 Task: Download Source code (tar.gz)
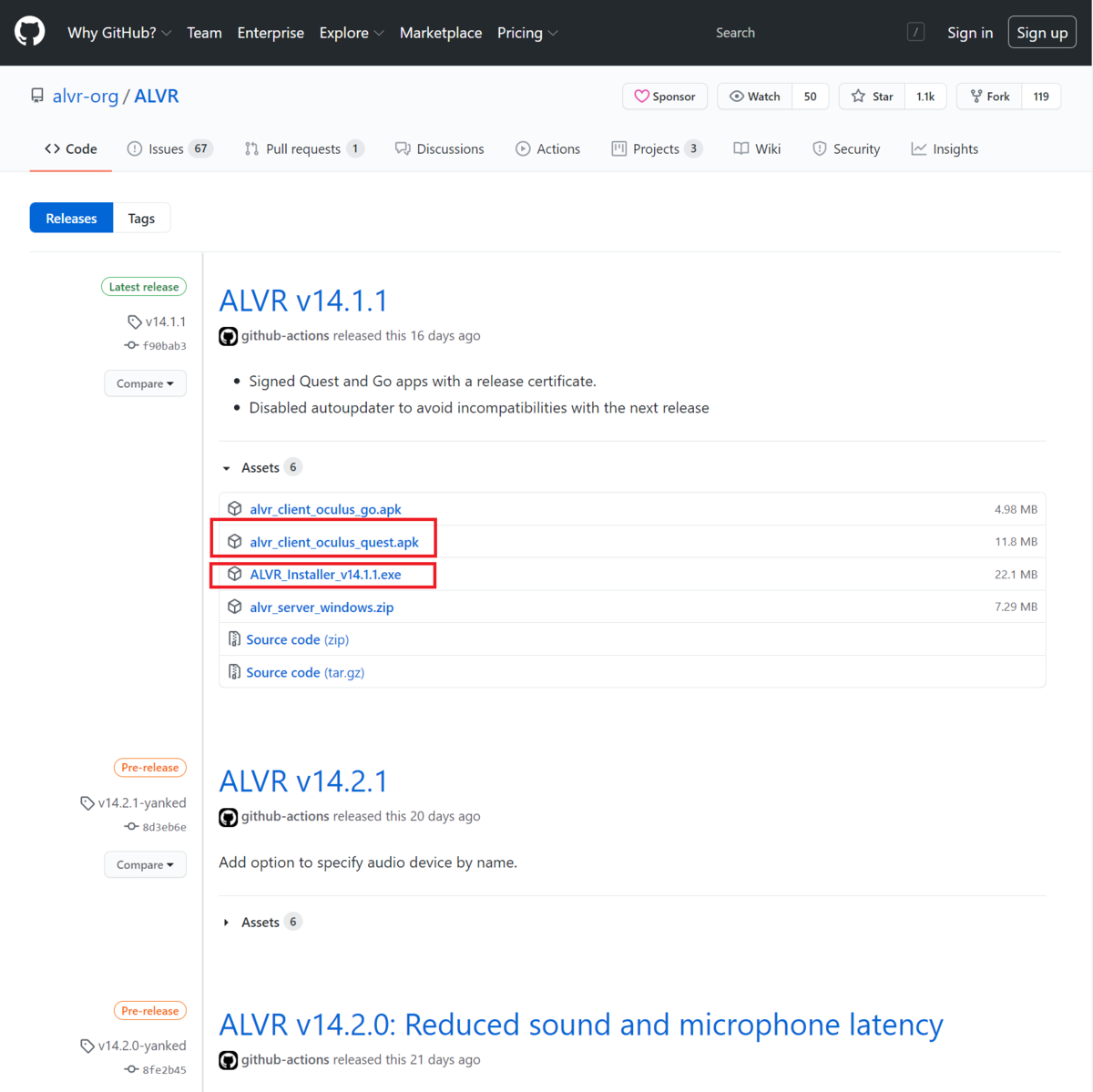[x=305, y=673]
